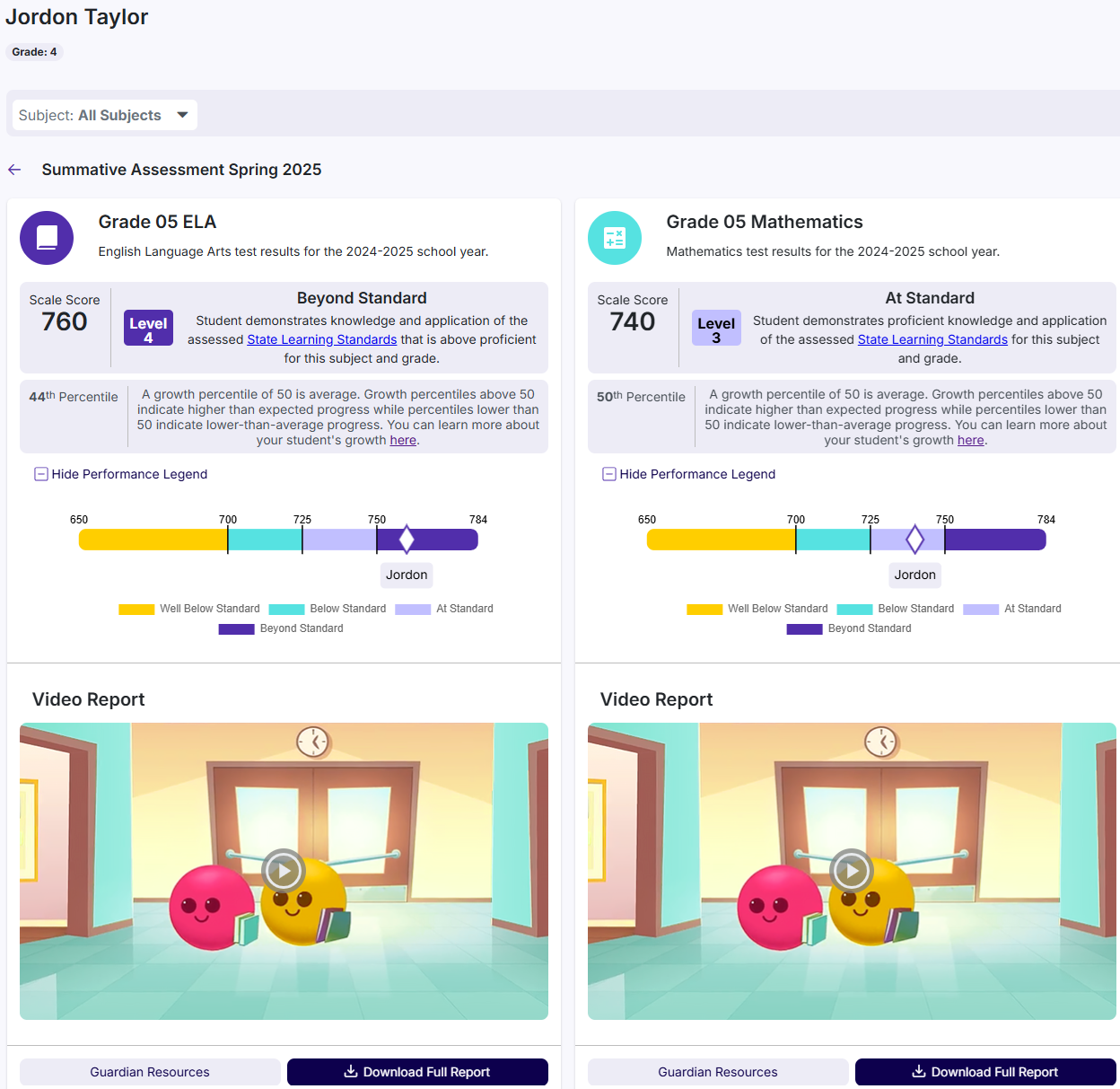Download Full Report for ELA

[x=417, y=1072]
